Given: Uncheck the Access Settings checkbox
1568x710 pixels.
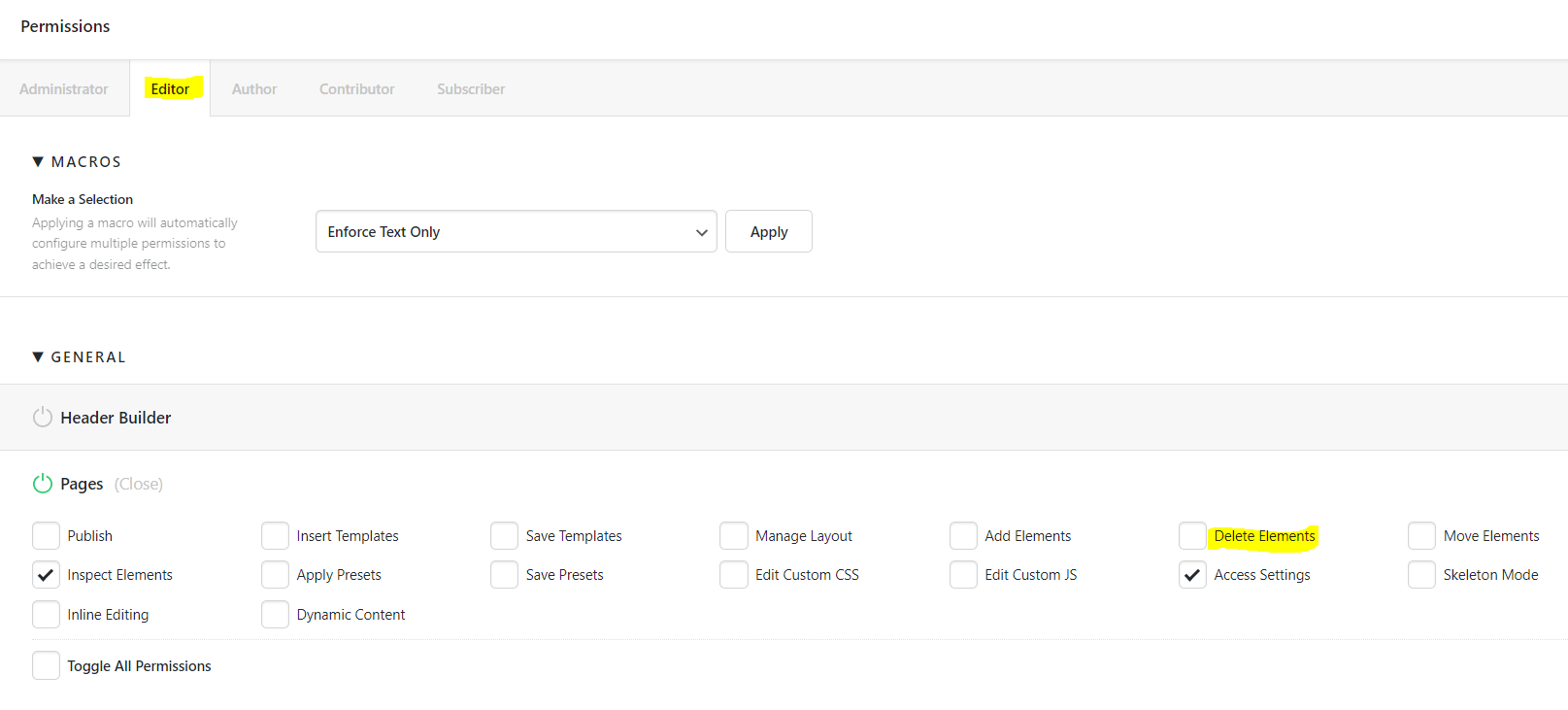Looking at the screenshot, I should (x=1192, y=574).
